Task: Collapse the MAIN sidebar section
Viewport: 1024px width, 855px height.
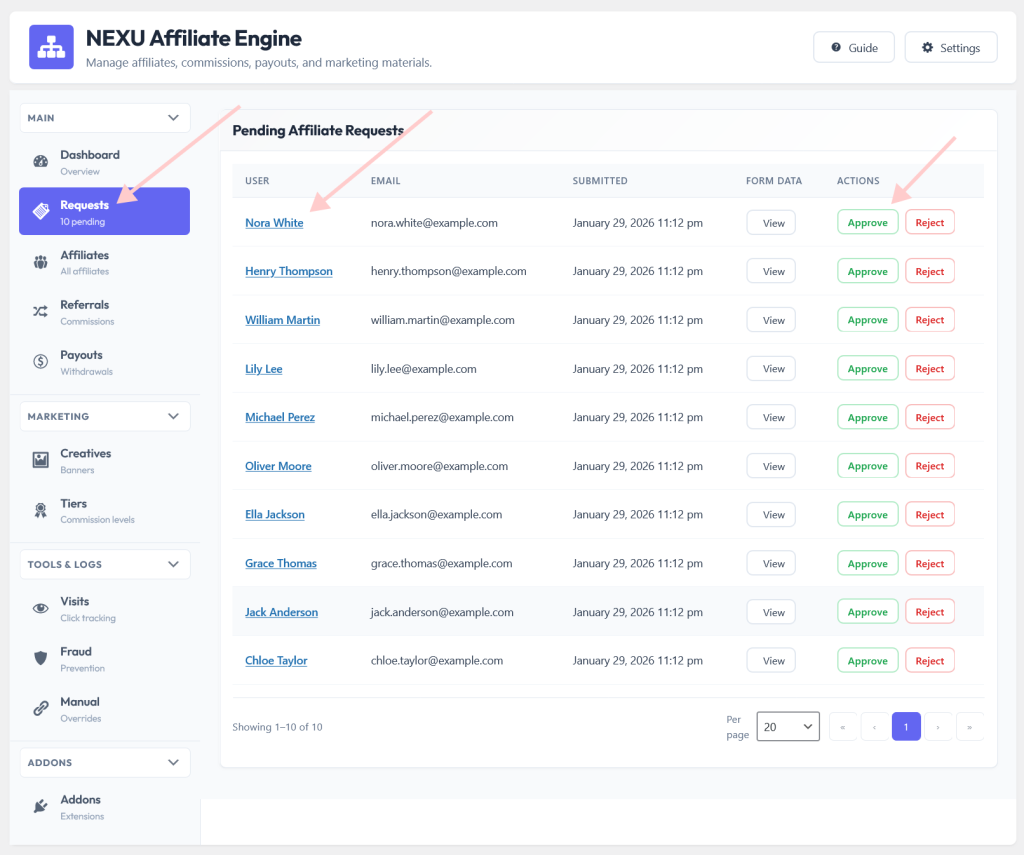Action: (x=173, y=118)
